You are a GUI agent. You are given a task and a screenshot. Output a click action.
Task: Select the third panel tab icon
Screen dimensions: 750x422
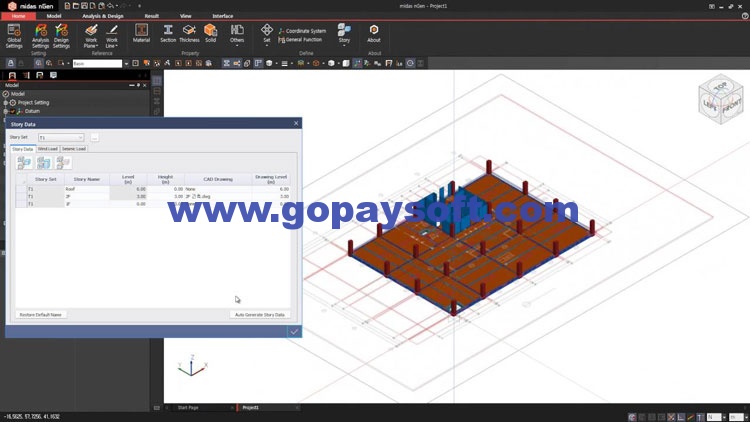coord(40,75)
